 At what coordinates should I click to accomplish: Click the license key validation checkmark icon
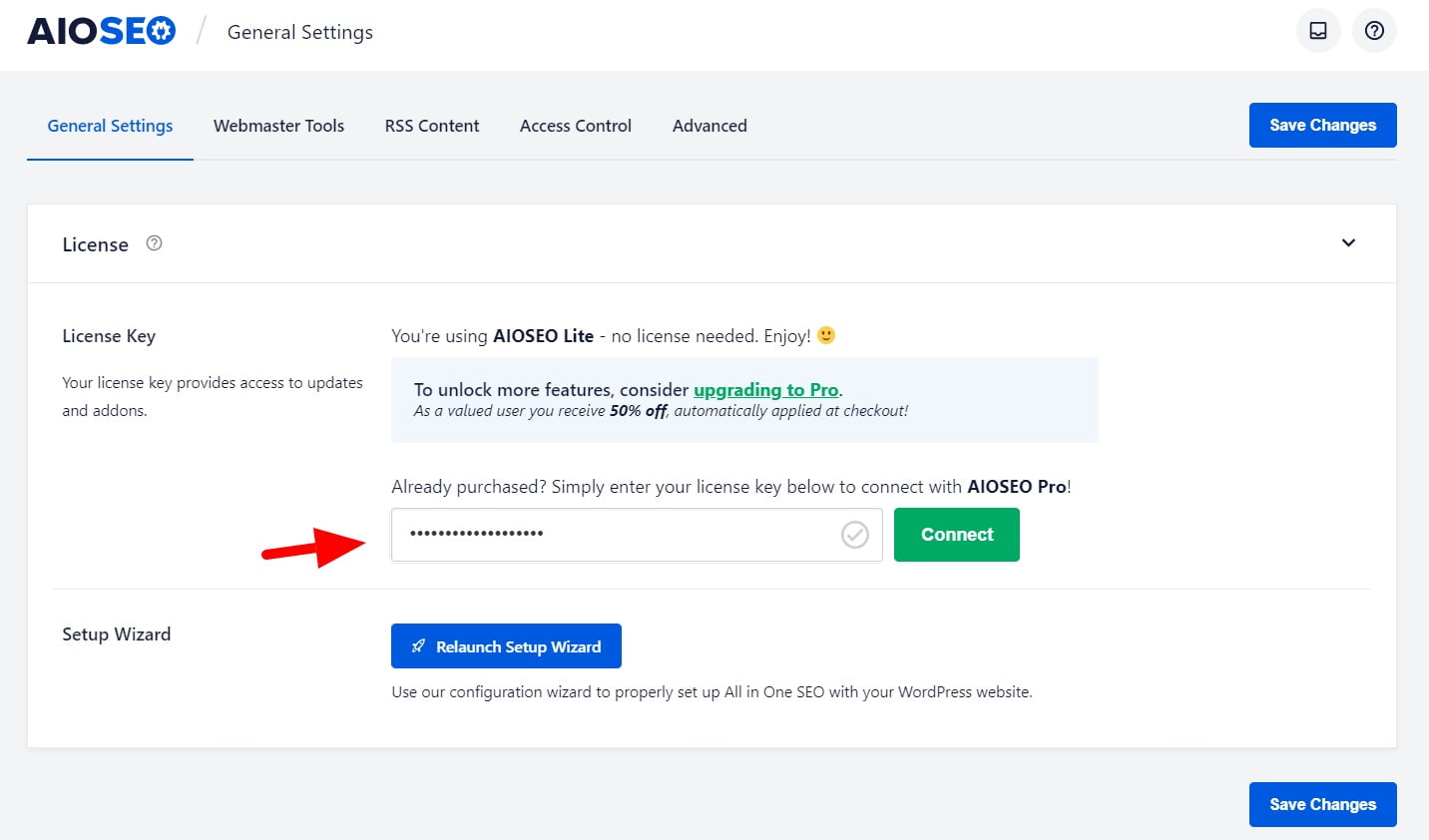[855, 535]
